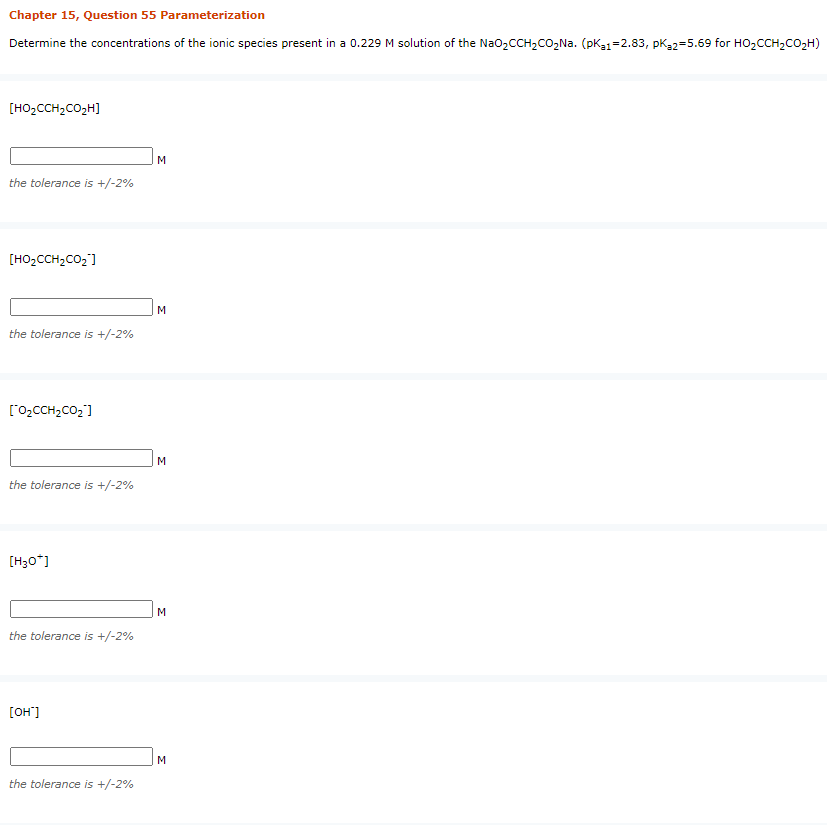Select the [HO2CCH2CO2H] section label
Screen dimensions: 827x825
(x=52, y=108)
